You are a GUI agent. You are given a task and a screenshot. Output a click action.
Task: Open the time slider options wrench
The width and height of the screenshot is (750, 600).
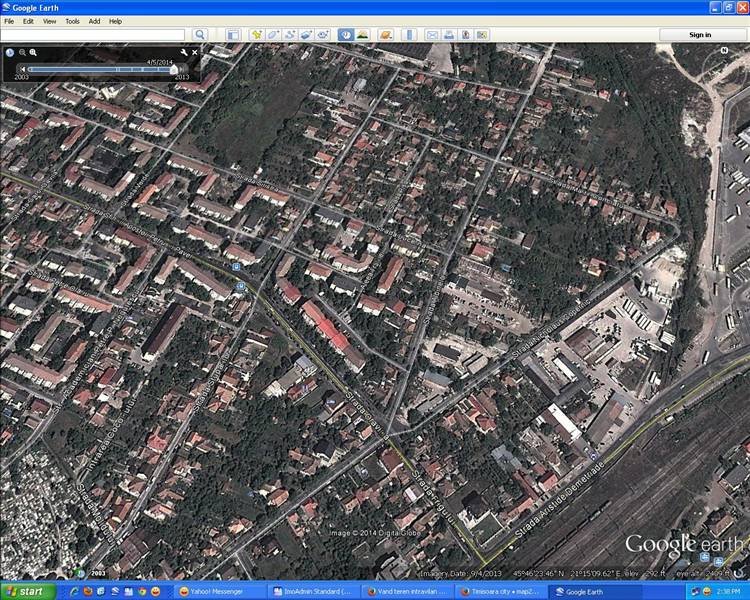click(184, 51)
